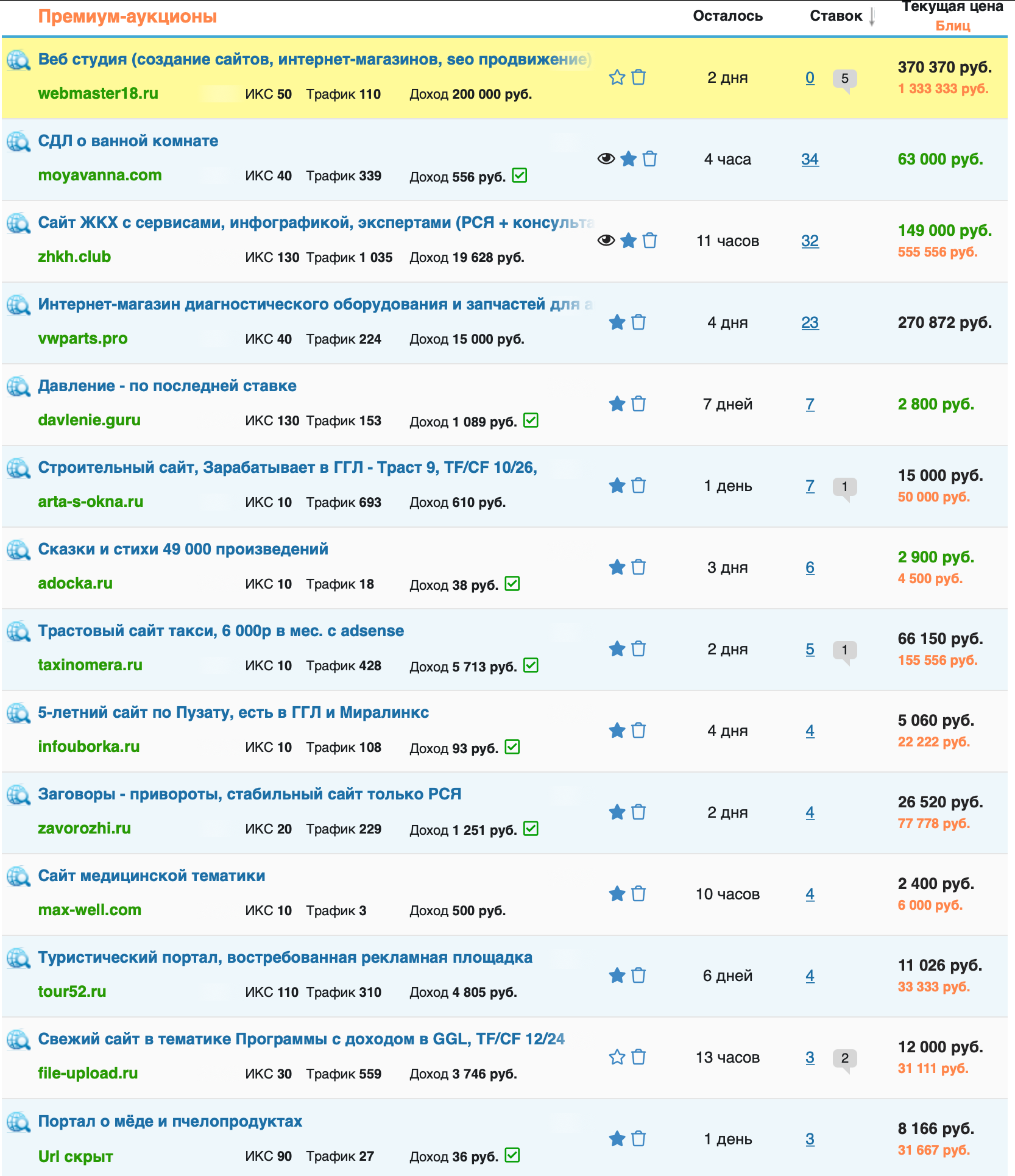1015x1176 pixels.
Task: Click the star icon for infouborka.ru
Action: coord(617,731)
